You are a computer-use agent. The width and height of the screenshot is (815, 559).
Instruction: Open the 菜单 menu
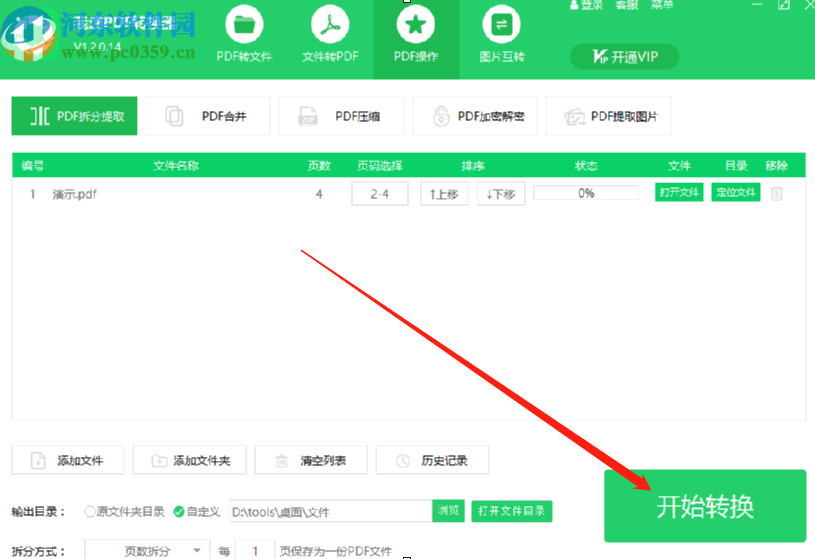(x=662, y=5)
